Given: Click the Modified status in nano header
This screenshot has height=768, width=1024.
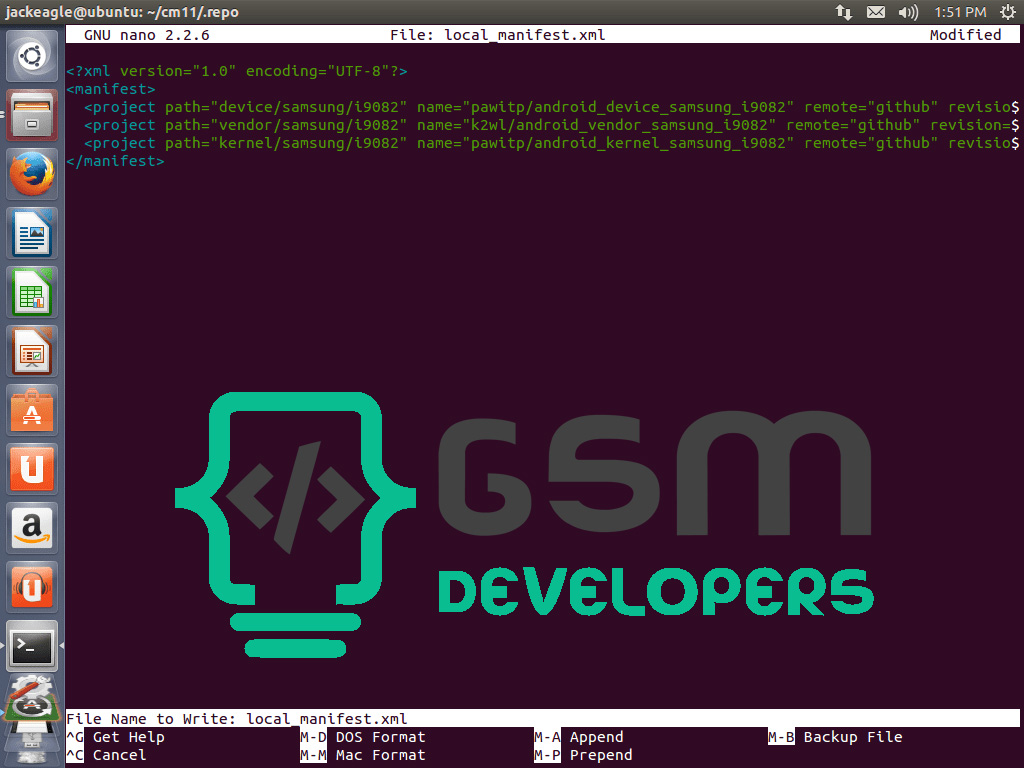Looking at the screenshot, I should coord(965,35).
